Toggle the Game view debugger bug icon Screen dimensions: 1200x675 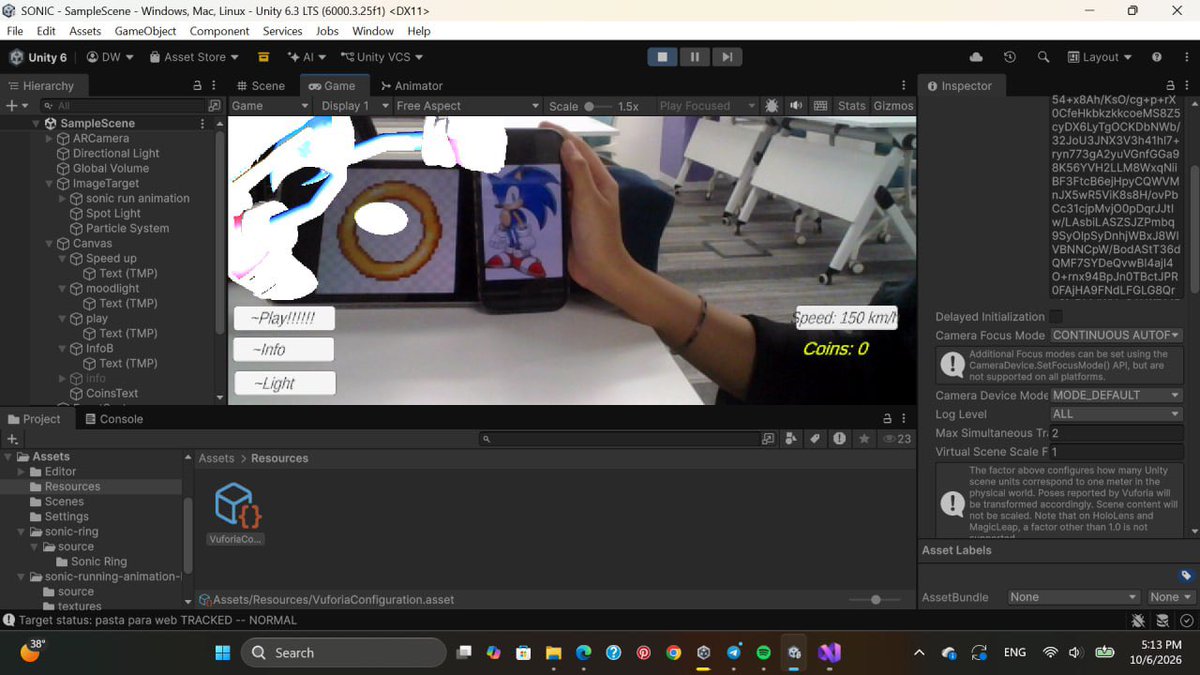tap(772, 106)
